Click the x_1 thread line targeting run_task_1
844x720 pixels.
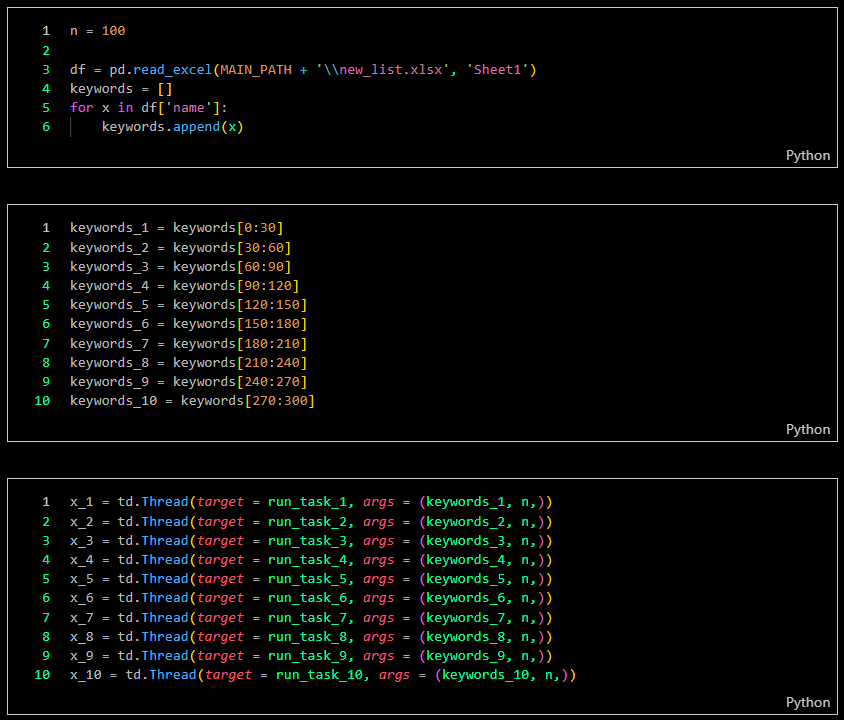click(311, 502)
